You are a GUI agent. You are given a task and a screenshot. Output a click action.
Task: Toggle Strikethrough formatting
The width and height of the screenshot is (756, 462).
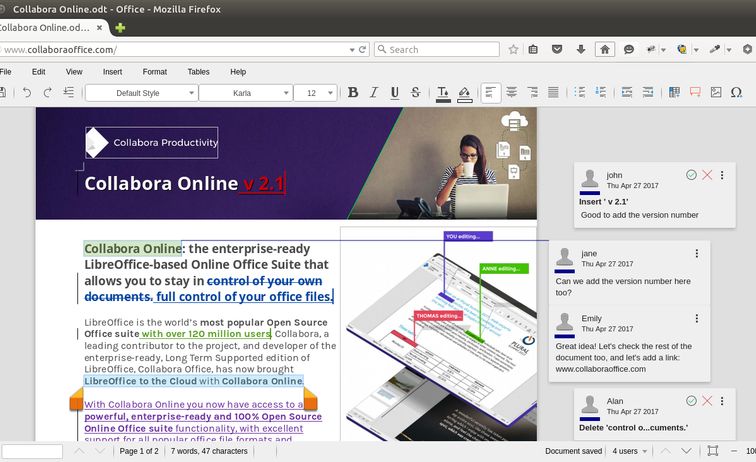pyautogui.click(x=415, y=93)
